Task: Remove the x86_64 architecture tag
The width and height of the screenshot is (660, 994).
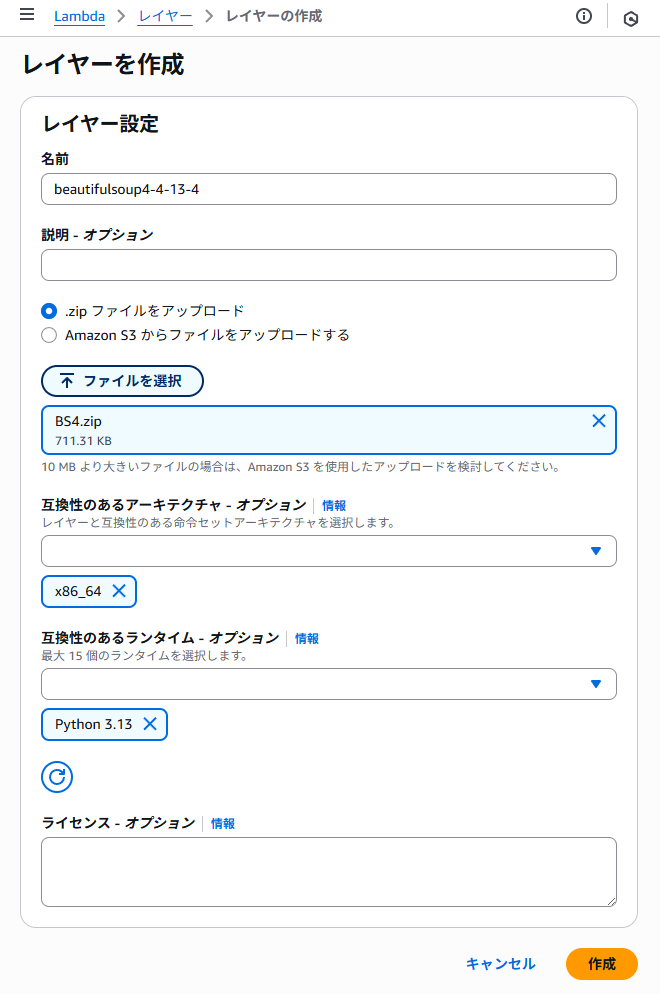Action: click(117, 591)
